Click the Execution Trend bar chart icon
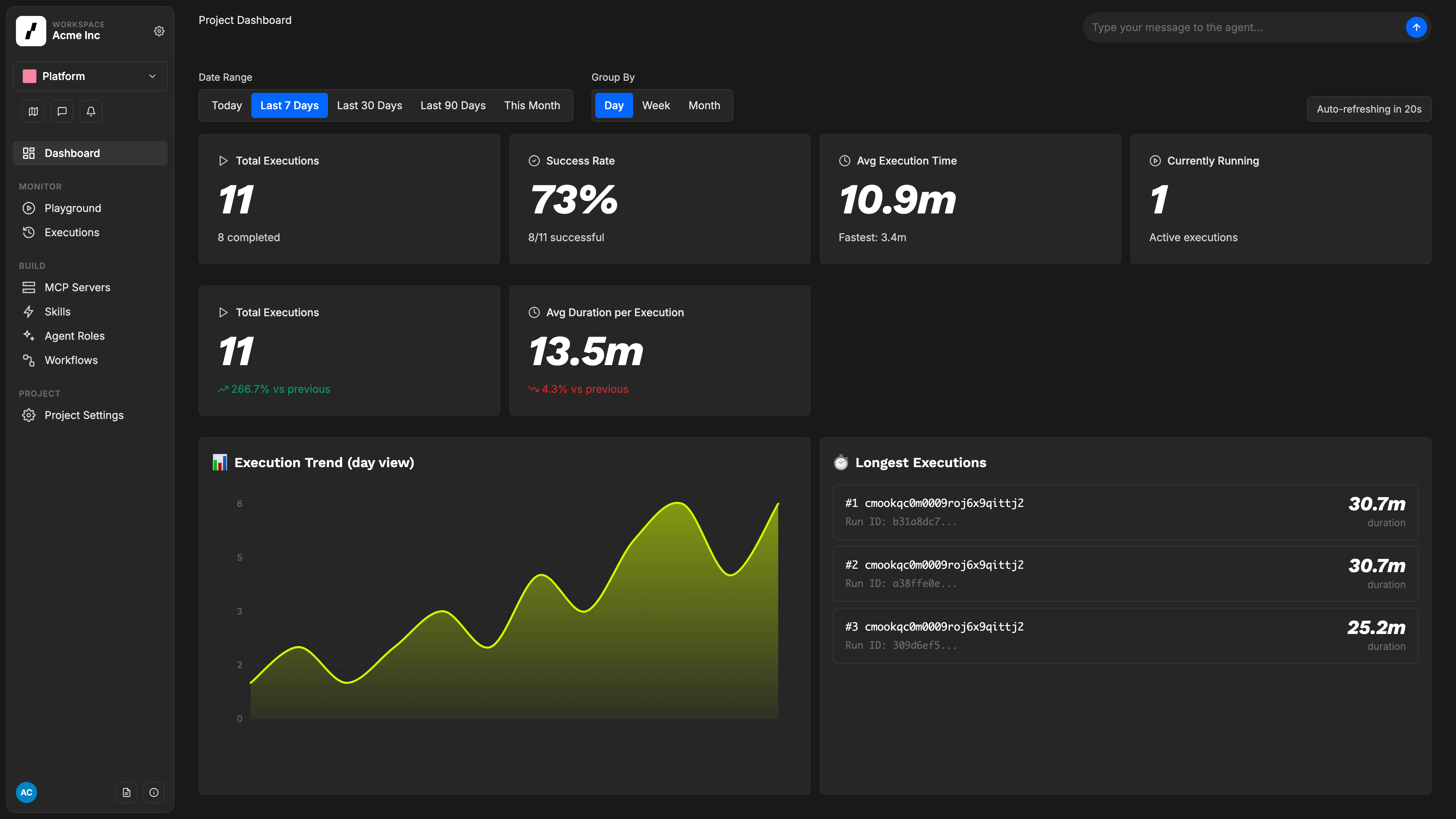This screenshot has width=1456, height=819. pos(219,462)
